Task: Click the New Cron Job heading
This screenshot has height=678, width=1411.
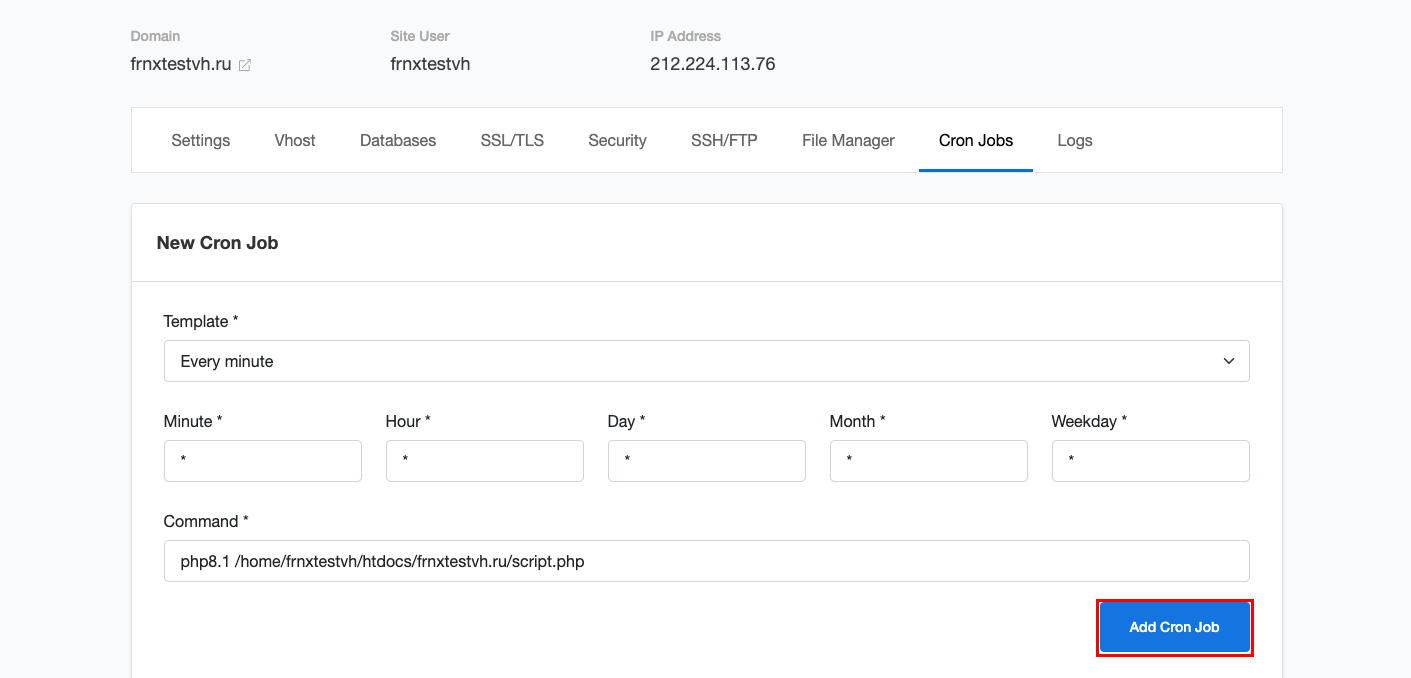Action: (x=217, y=243)
